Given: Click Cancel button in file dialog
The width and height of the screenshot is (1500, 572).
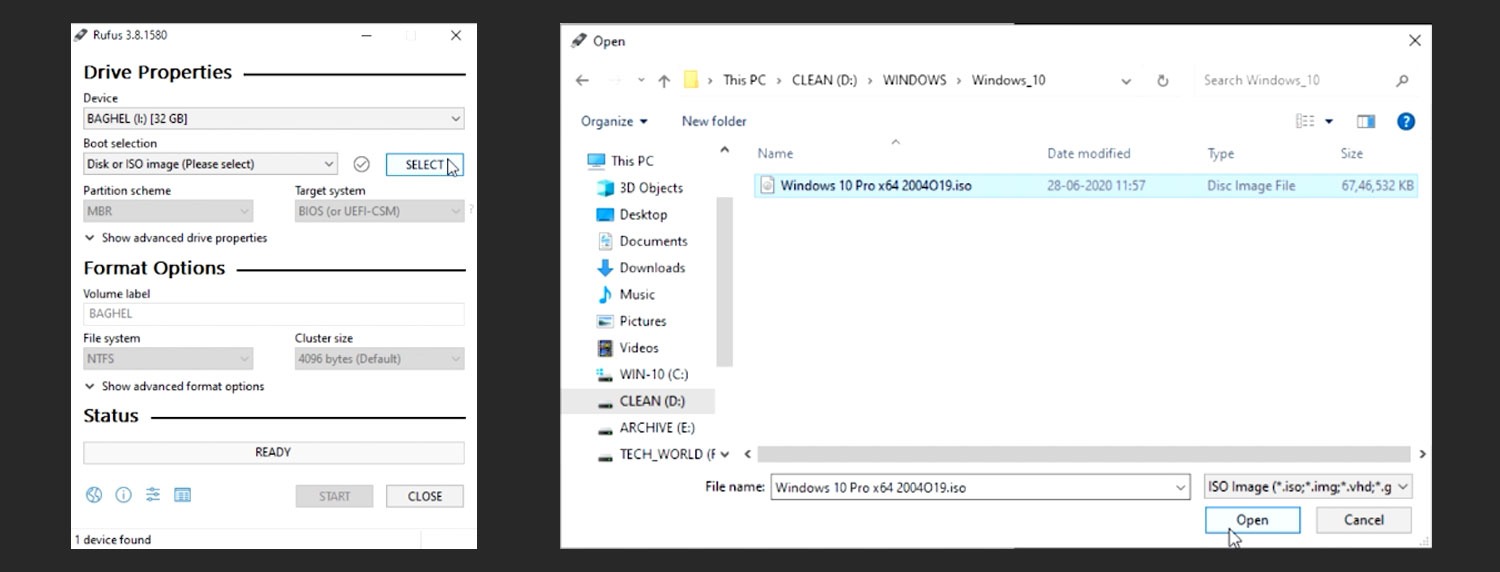Looking at the screenshot, I should click(x=1364, y=520).
